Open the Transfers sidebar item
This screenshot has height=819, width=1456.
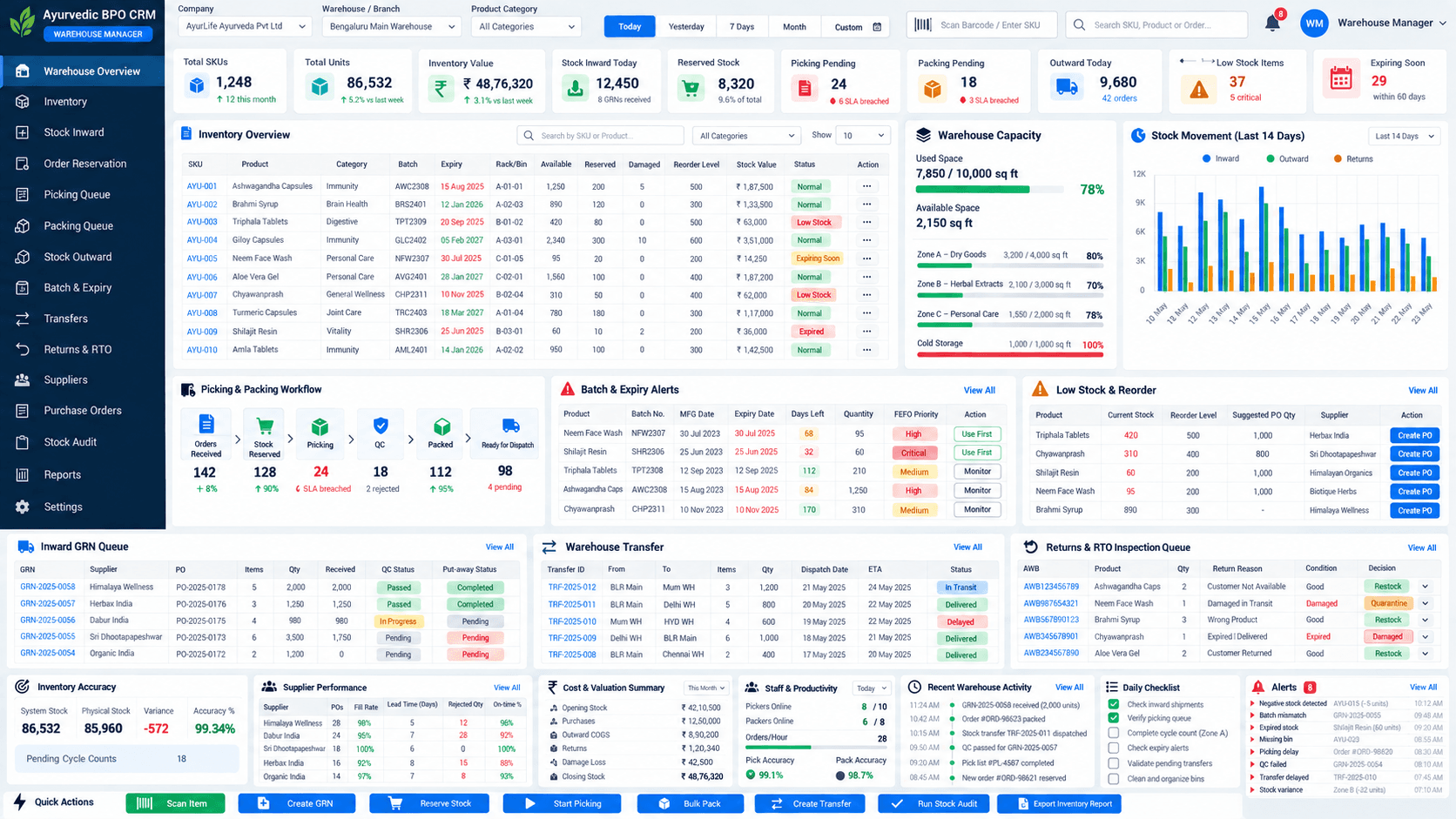(x=83, y=319)
